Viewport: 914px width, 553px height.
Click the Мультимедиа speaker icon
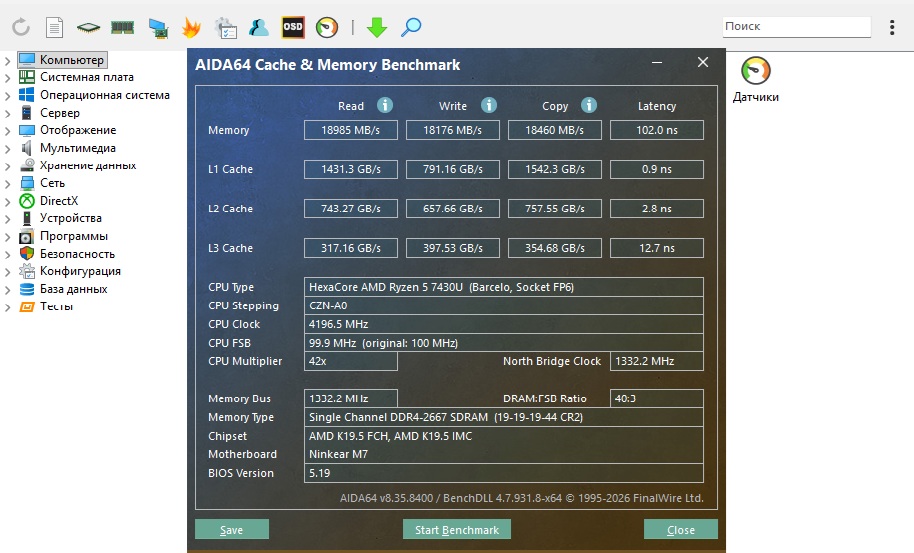coord(27,147)
